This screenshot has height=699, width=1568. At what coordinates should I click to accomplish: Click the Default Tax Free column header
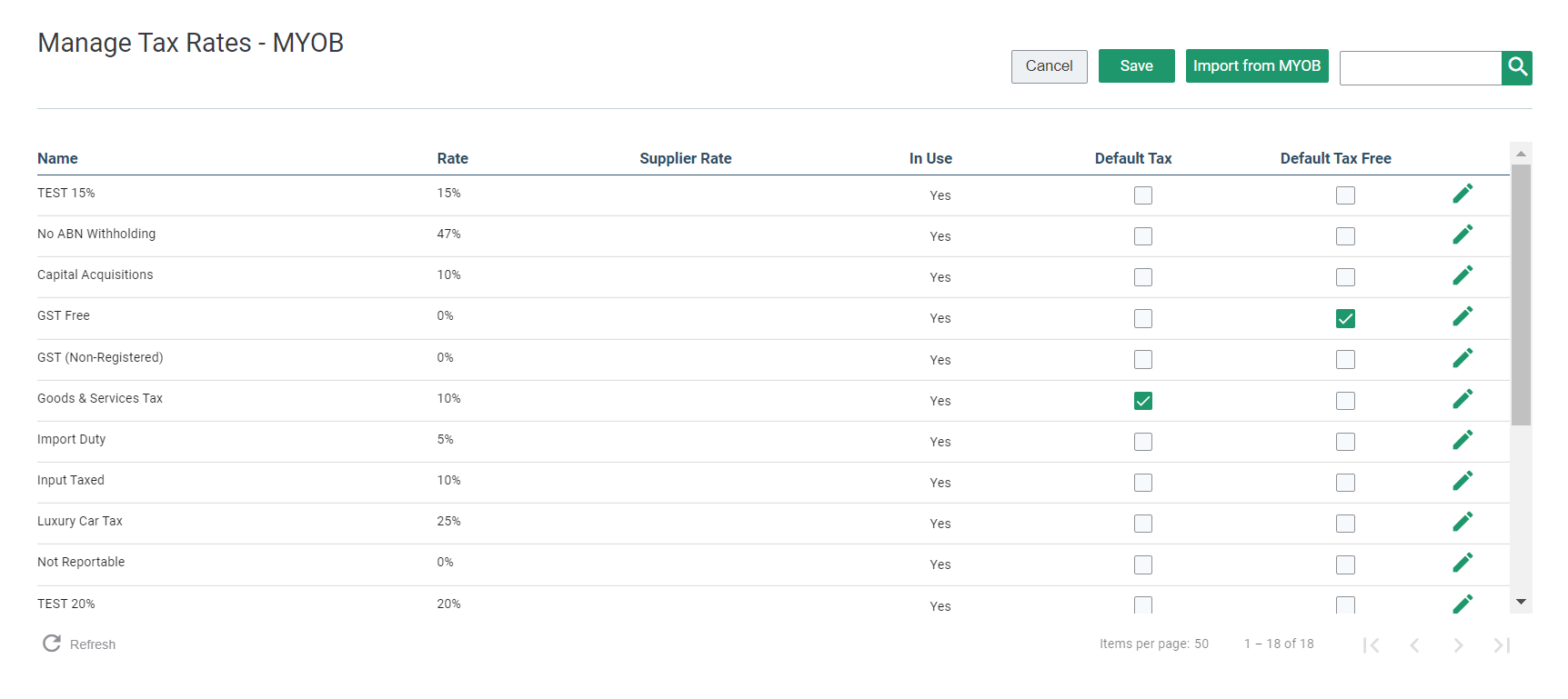click(x=1335, y=158)
